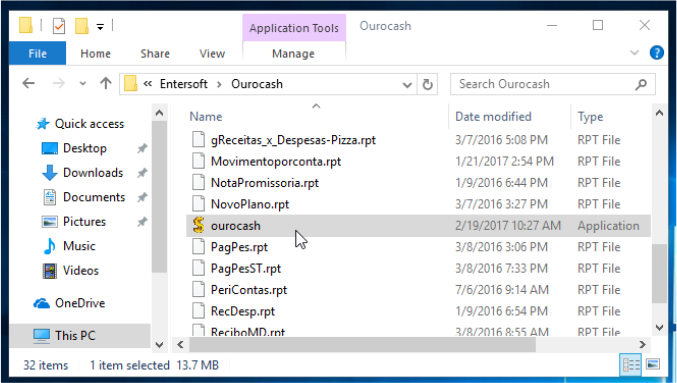Click navigation pane scroll down arrow
677x383 pixels.
pyautogui.click(x=159, y=344)
